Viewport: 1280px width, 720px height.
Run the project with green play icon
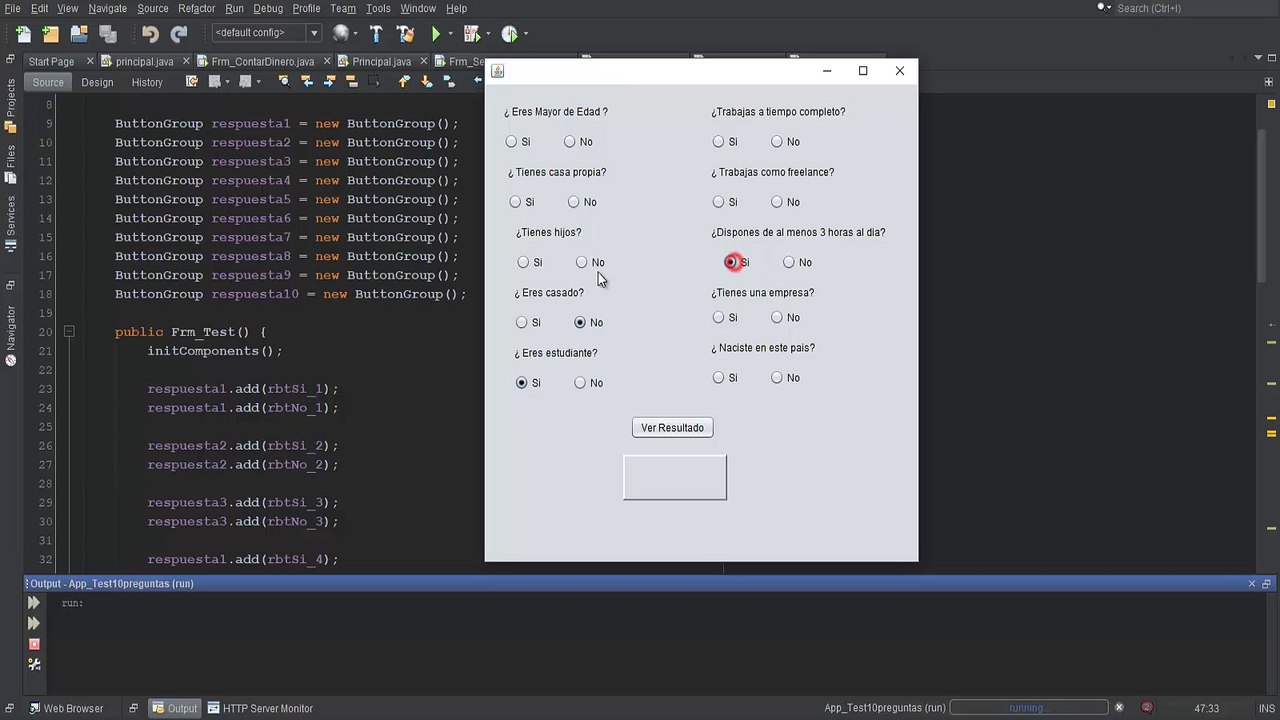436,33
